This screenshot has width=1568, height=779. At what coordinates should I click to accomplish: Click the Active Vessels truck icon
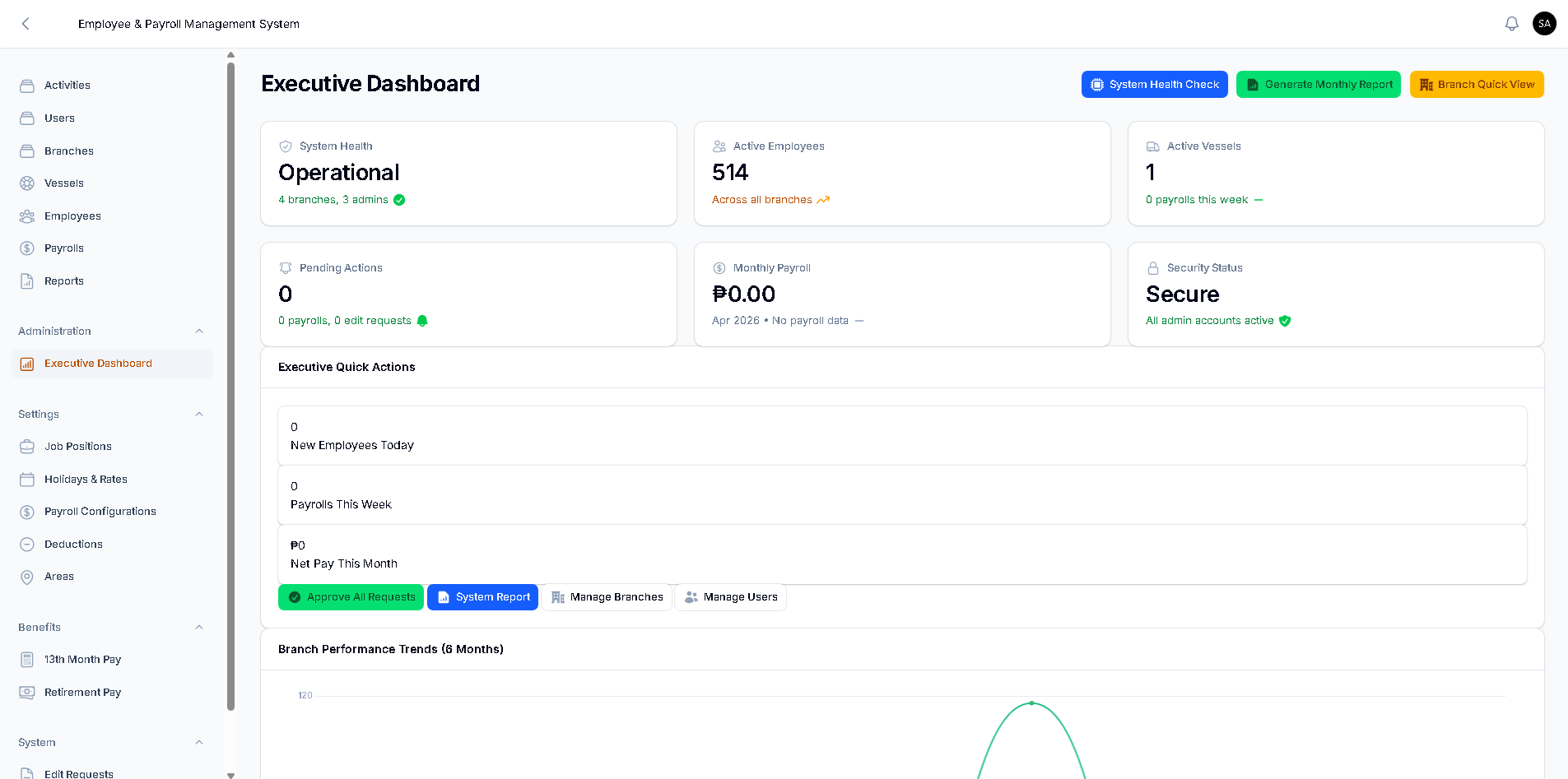(x=1153, y=146)
